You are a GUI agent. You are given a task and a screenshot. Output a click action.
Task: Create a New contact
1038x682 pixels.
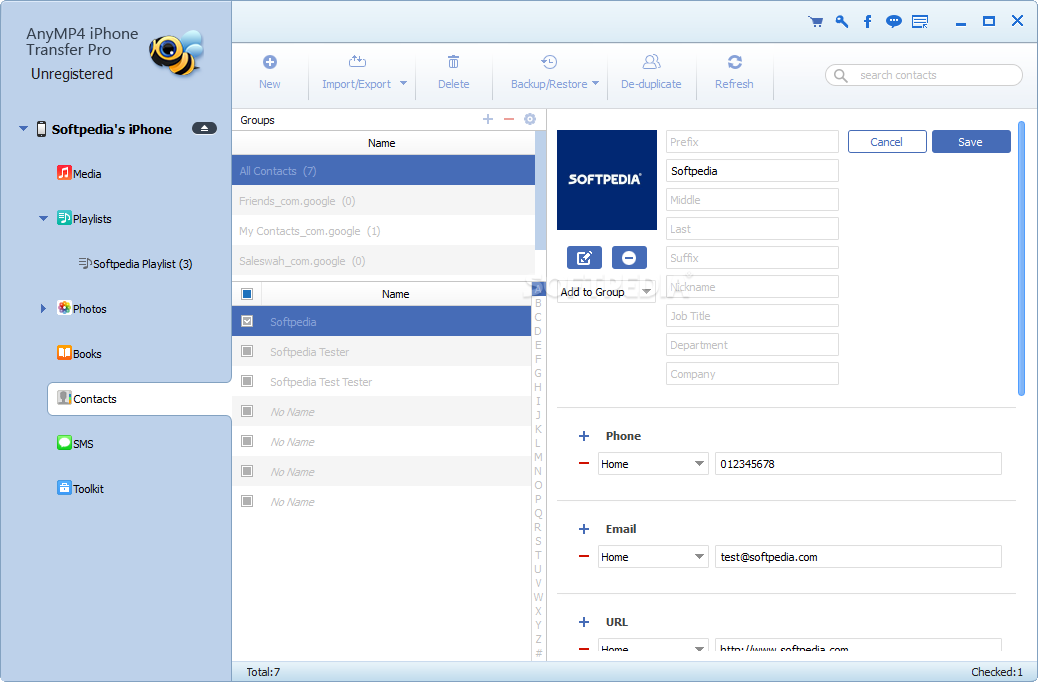click(x=269, y=72)
